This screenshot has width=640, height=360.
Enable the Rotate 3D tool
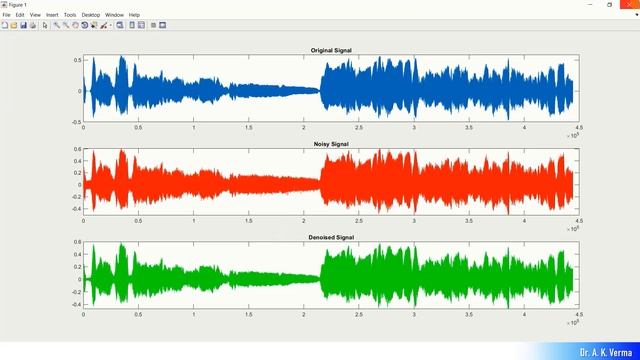(x=84, y=25)
